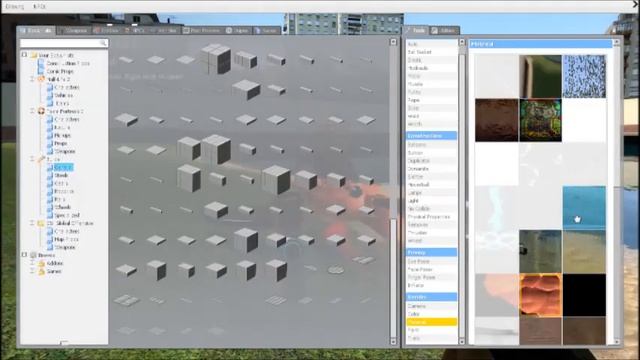Click the Half-Life 2 game icon
Viewport: 640px width, 360px height.
41,79
